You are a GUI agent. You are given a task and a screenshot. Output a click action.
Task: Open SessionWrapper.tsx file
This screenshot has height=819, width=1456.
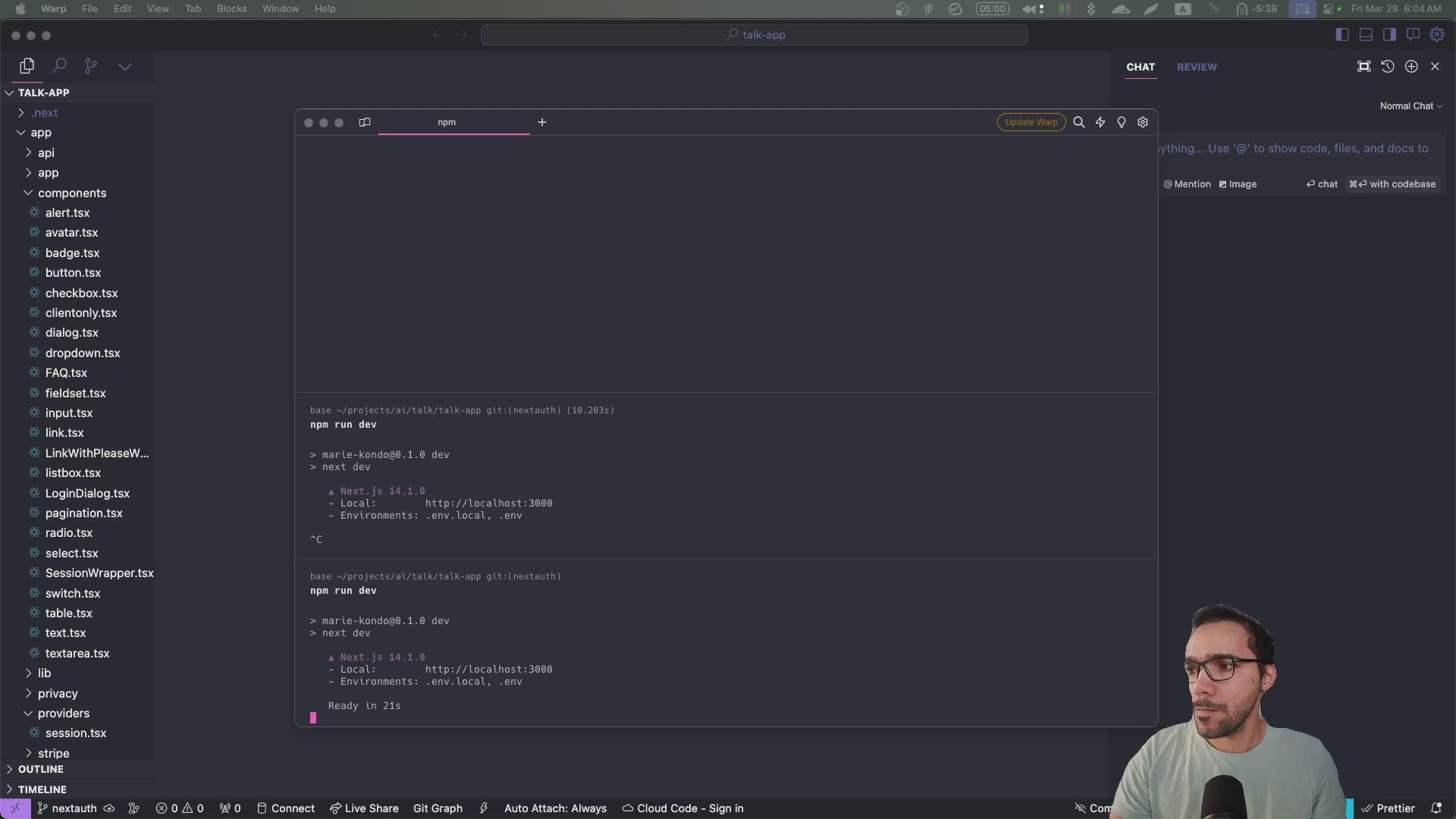[99, 573]
